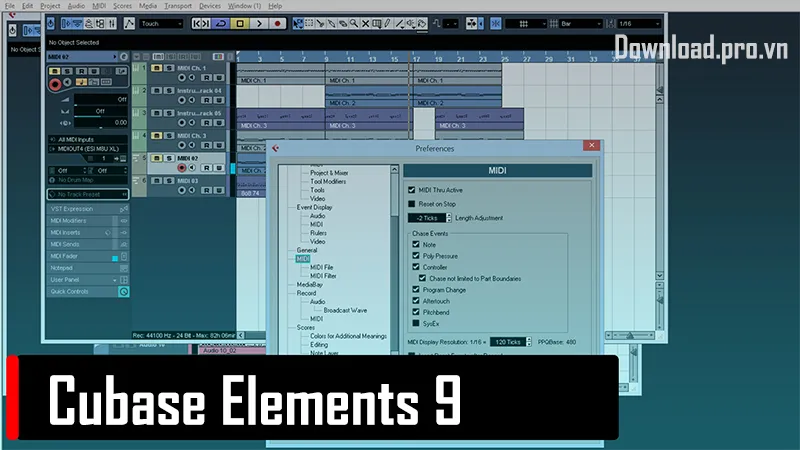Image resolution: width=800 pixels, height=450 pixels.
Task: Open the 1/16 quantize preset dropdown
Action: pyautogui.click(x=639, y=23)
